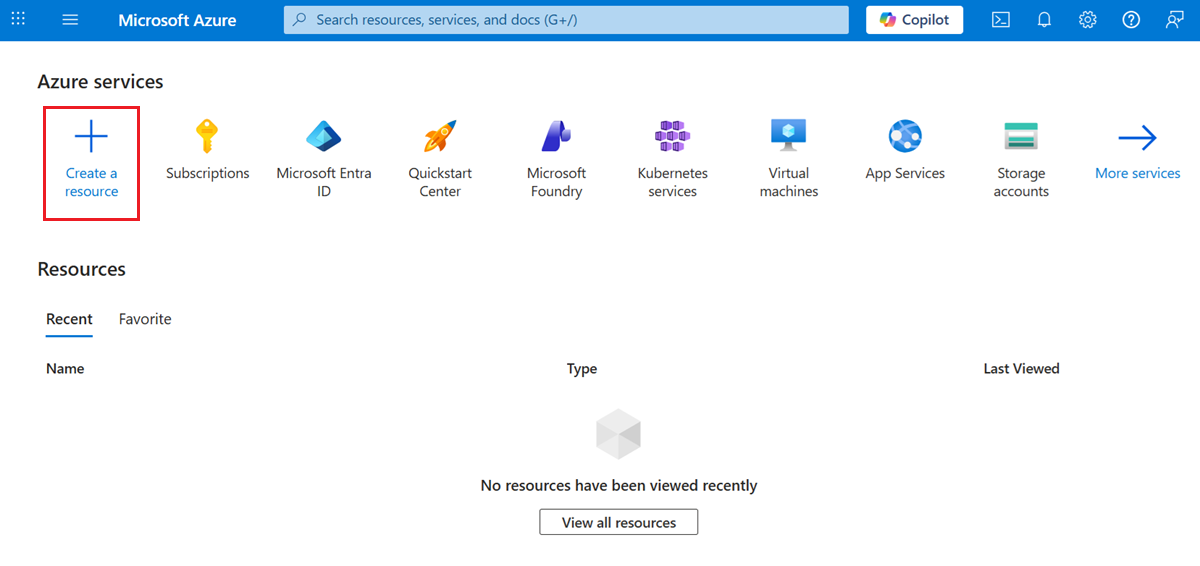1200x566 pixels.
Task: Open Quickstart Center rocket icon
Action: pos(440,136)
